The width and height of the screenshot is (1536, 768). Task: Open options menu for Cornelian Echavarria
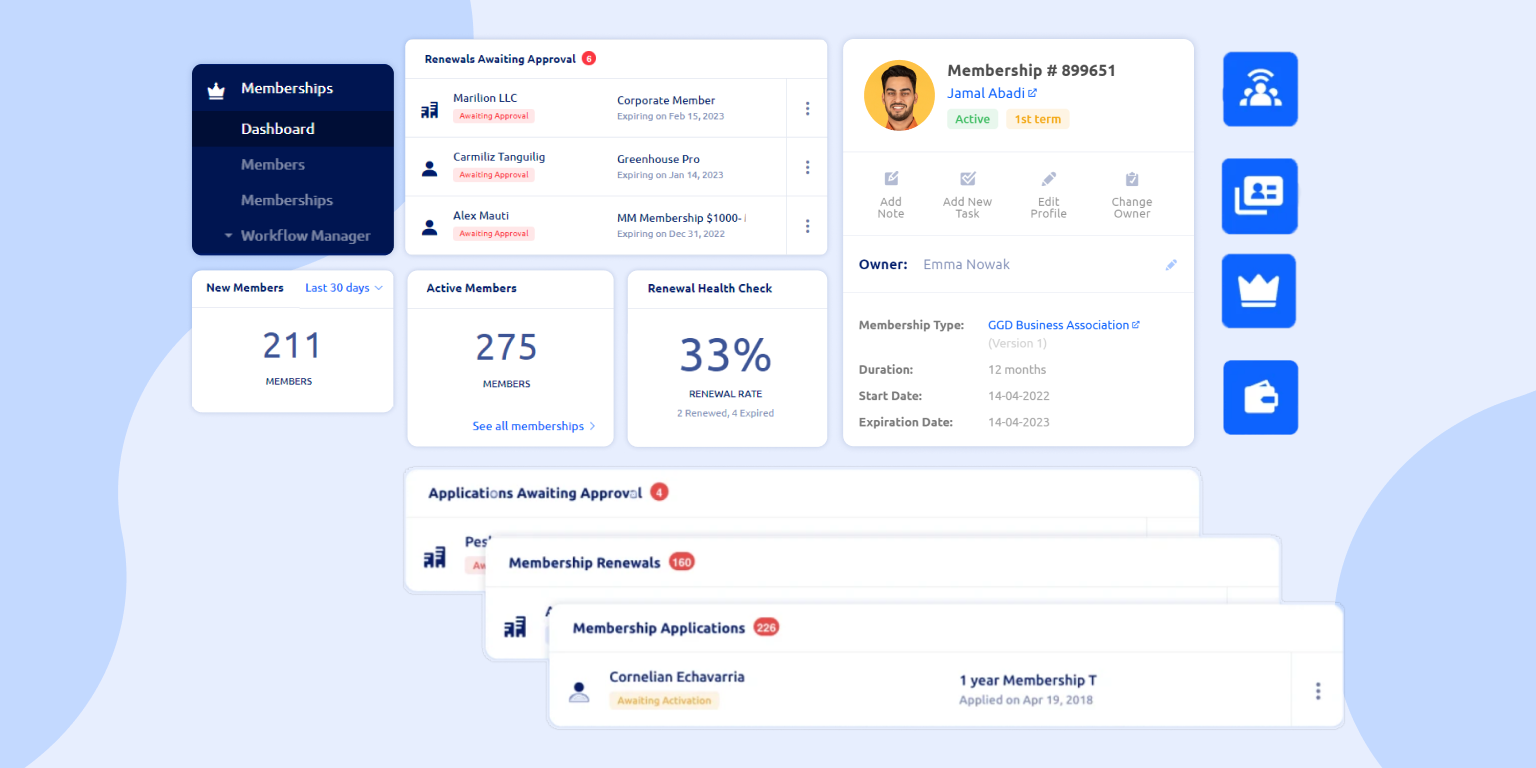[1317, 691]
